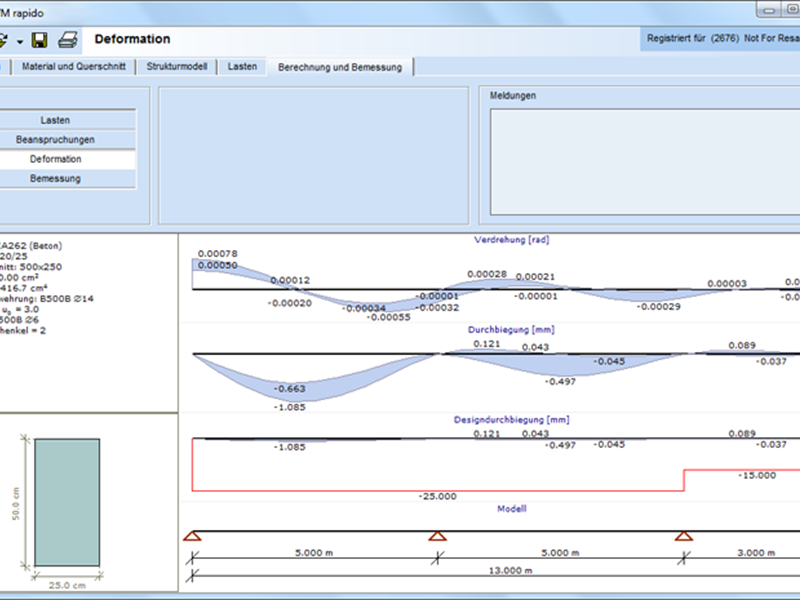Select the middle support triangle at 5 m
The image size is (800, 600).
(x=437, y=537)
